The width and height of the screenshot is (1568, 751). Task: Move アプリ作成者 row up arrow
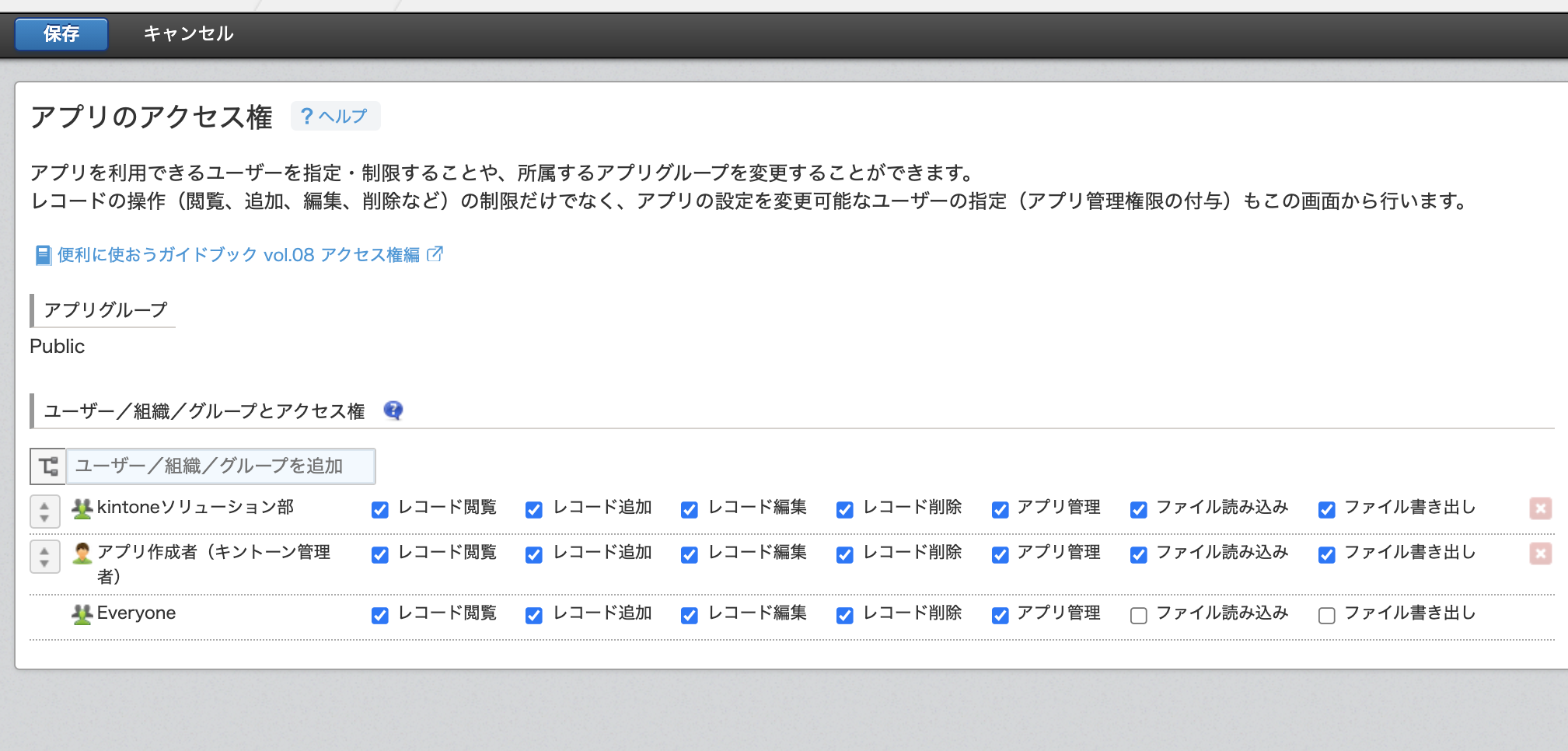pyautogui.click(x=44, y=550)
